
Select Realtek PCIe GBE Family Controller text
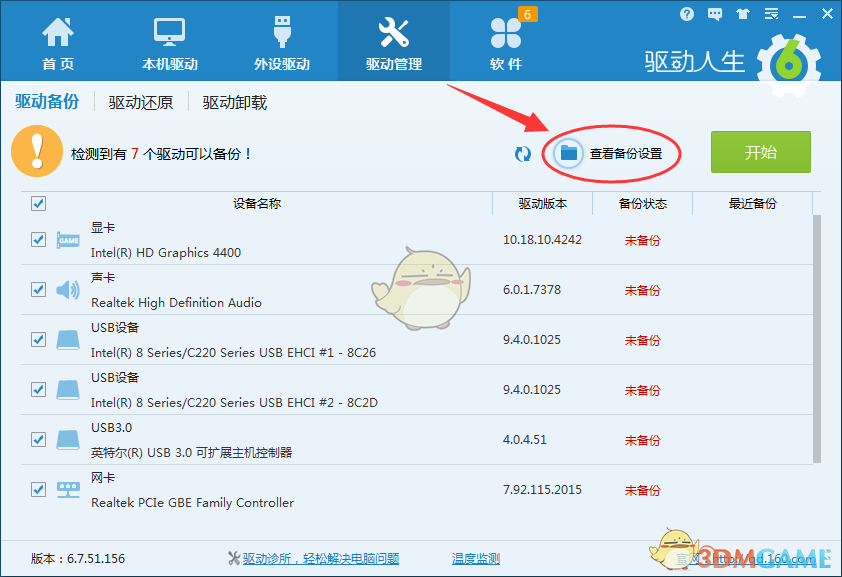(192, 502)
